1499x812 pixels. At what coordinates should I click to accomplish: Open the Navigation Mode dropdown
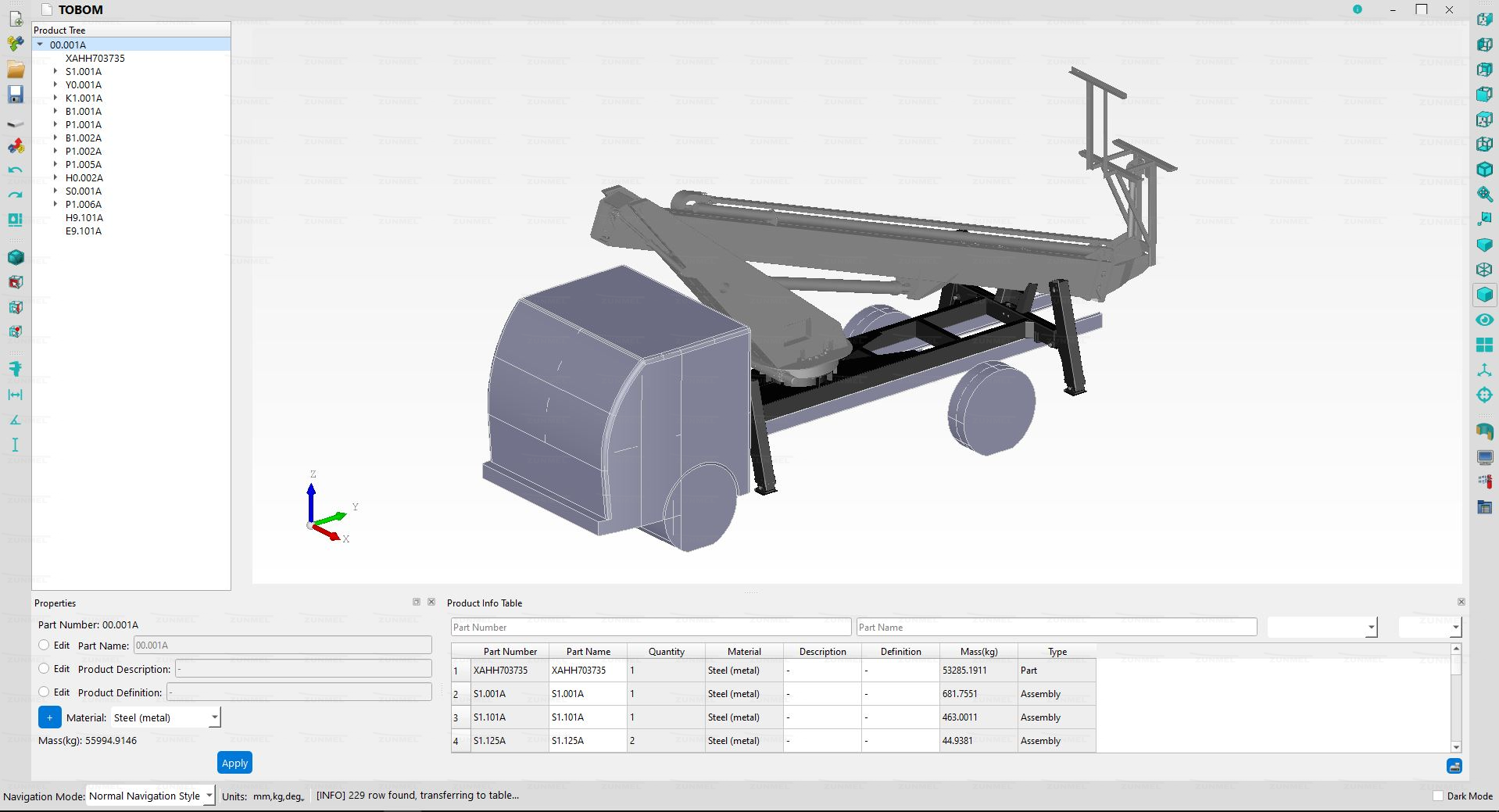click(x=150, y=796)
